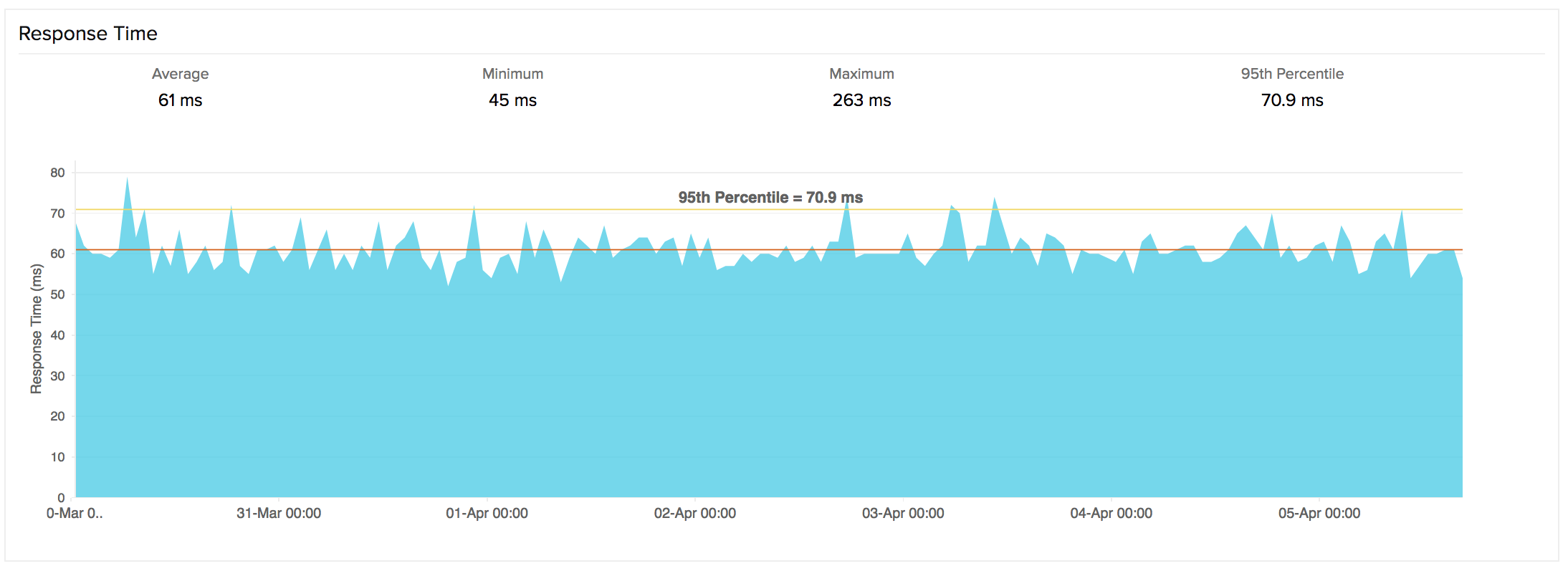Click the truncated "0-Mar 0.." x-axis label

75,514
